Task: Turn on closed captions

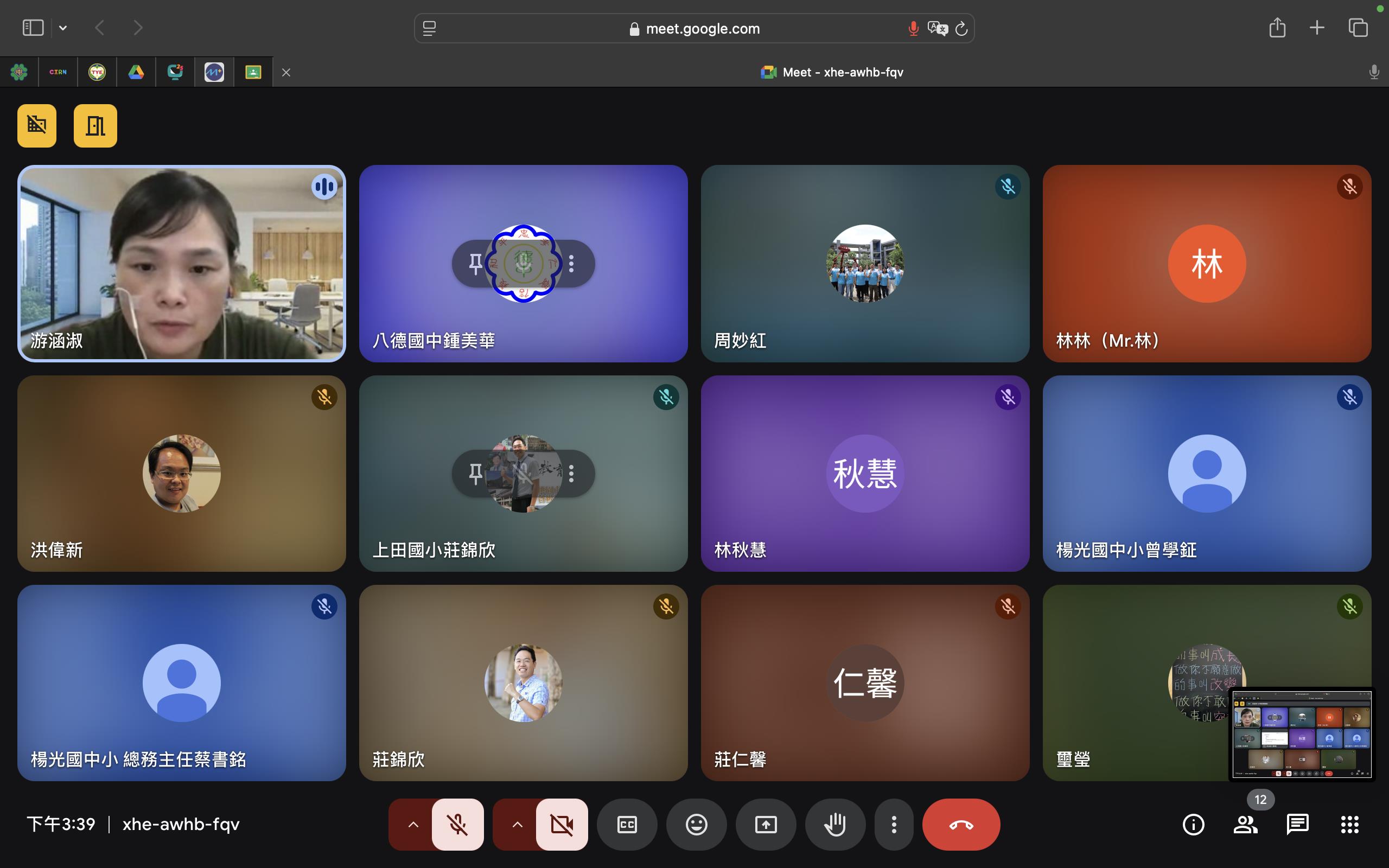Action: tap(627, 825)
